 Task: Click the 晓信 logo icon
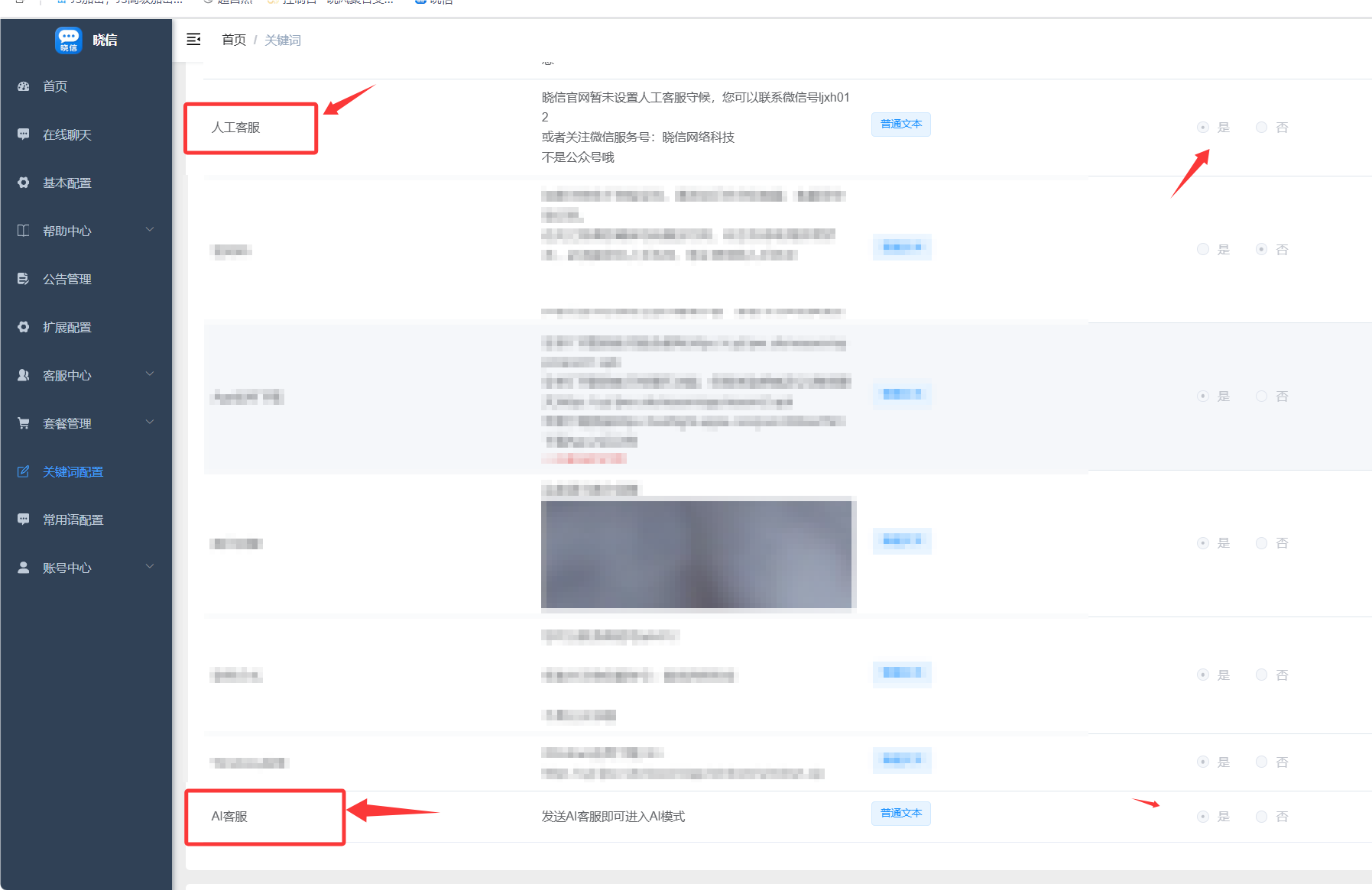[x=68, y=40]
